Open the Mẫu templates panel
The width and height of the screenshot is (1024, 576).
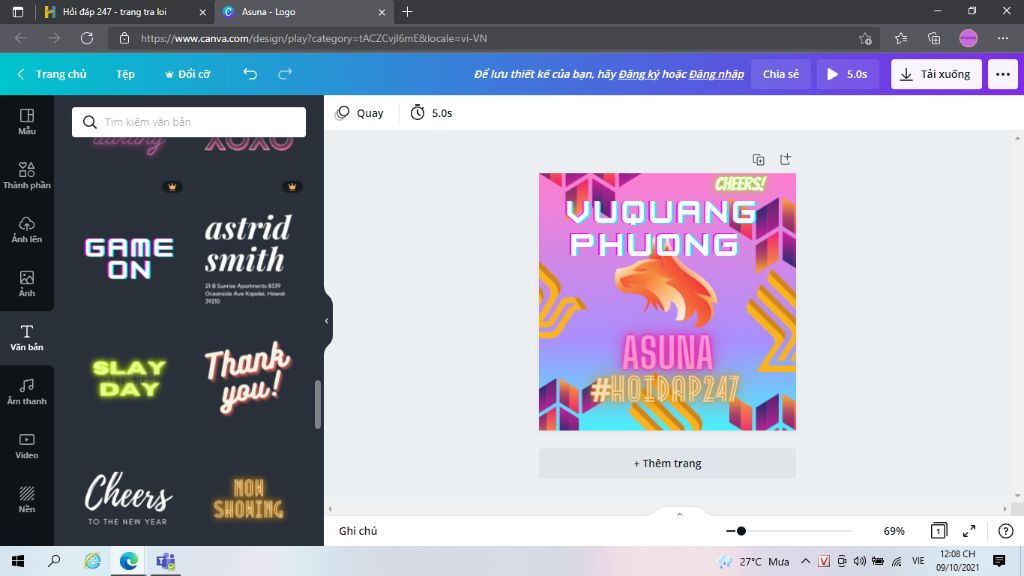27,121
